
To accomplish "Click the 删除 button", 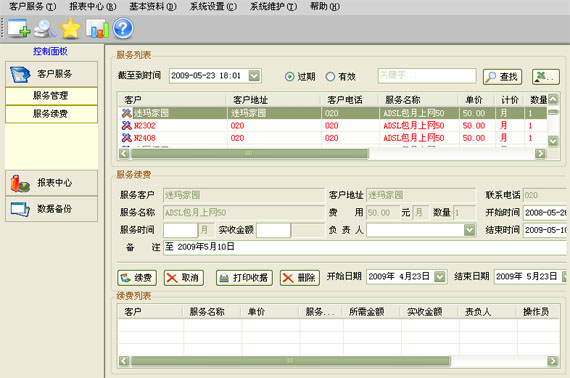I will 300,278.
